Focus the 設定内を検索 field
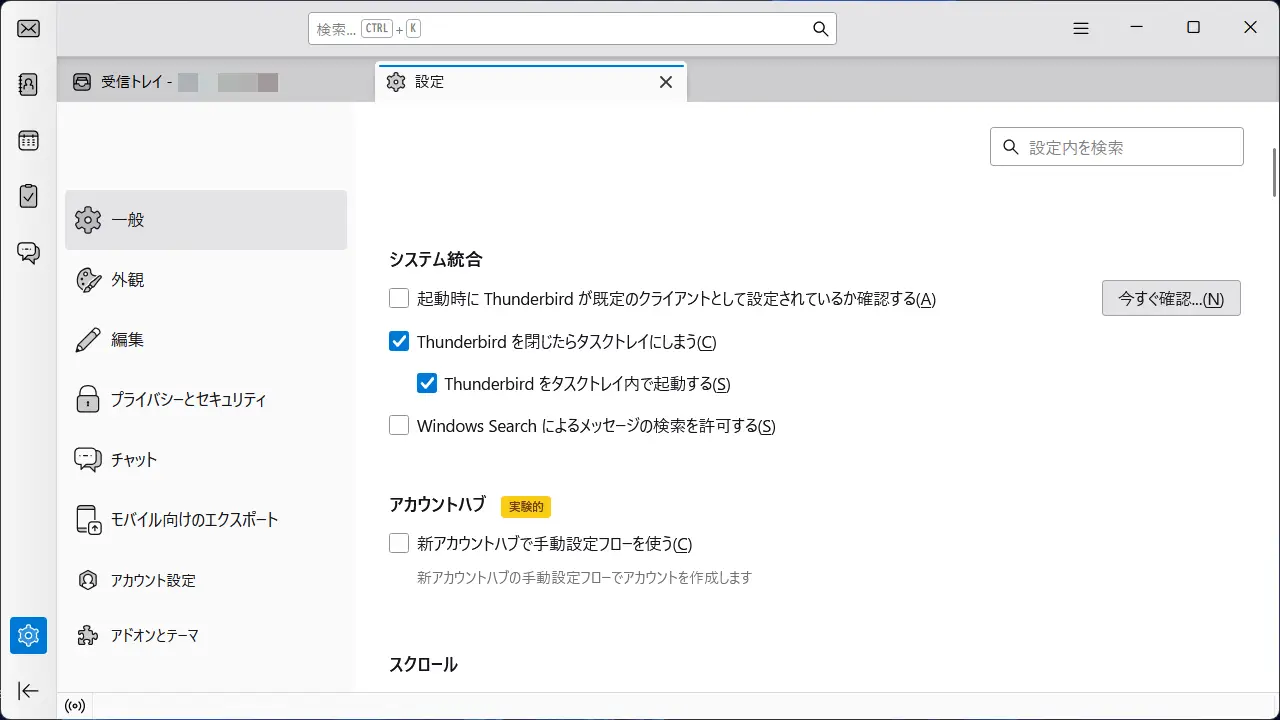The image size is (1280, 720). [x=1117, y=147]
